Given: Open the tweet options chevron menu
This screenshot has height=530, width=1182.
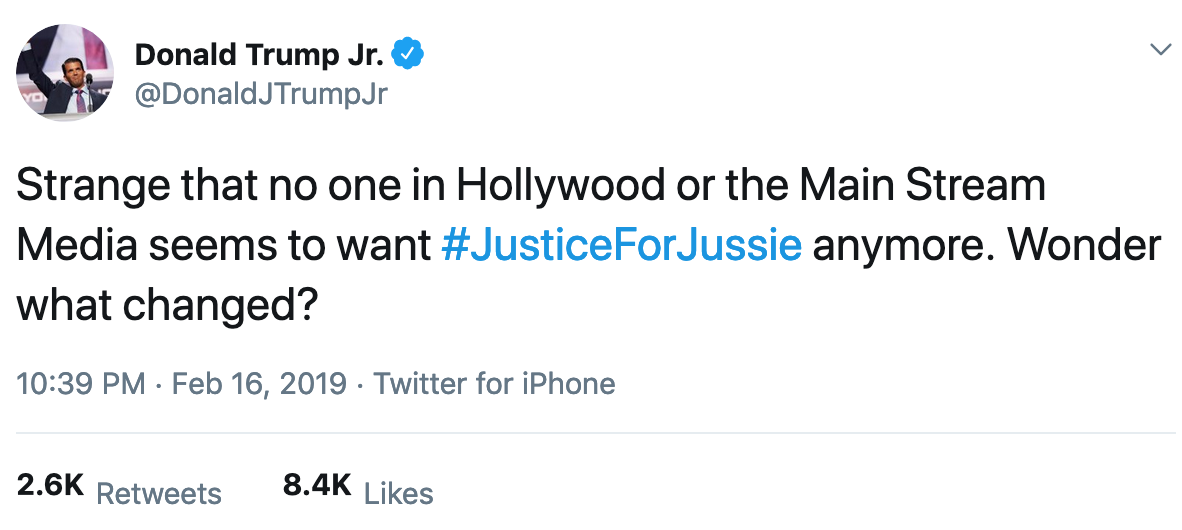Looking at the screenshot, I should point(1160,49).
